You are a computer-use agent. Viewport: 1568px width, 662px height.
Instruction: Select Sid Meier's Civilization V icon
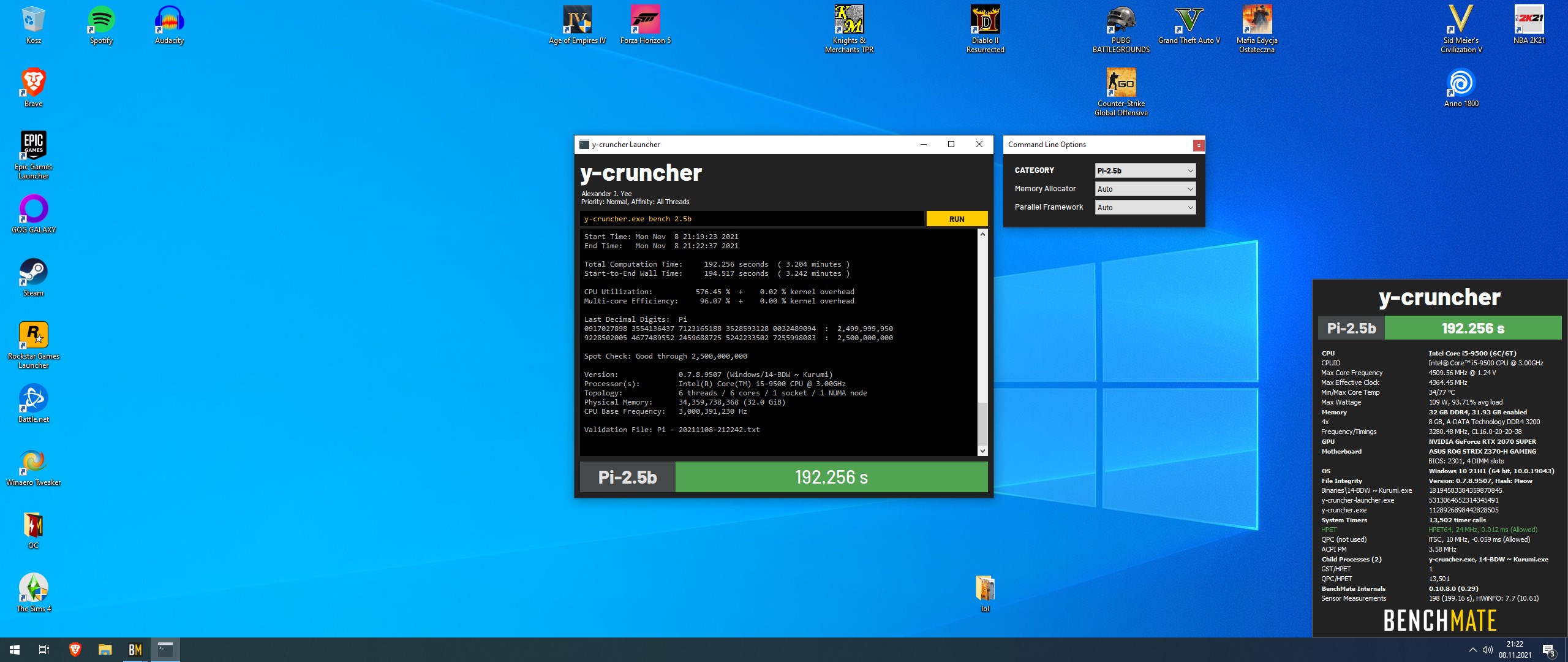[1461, 29]
